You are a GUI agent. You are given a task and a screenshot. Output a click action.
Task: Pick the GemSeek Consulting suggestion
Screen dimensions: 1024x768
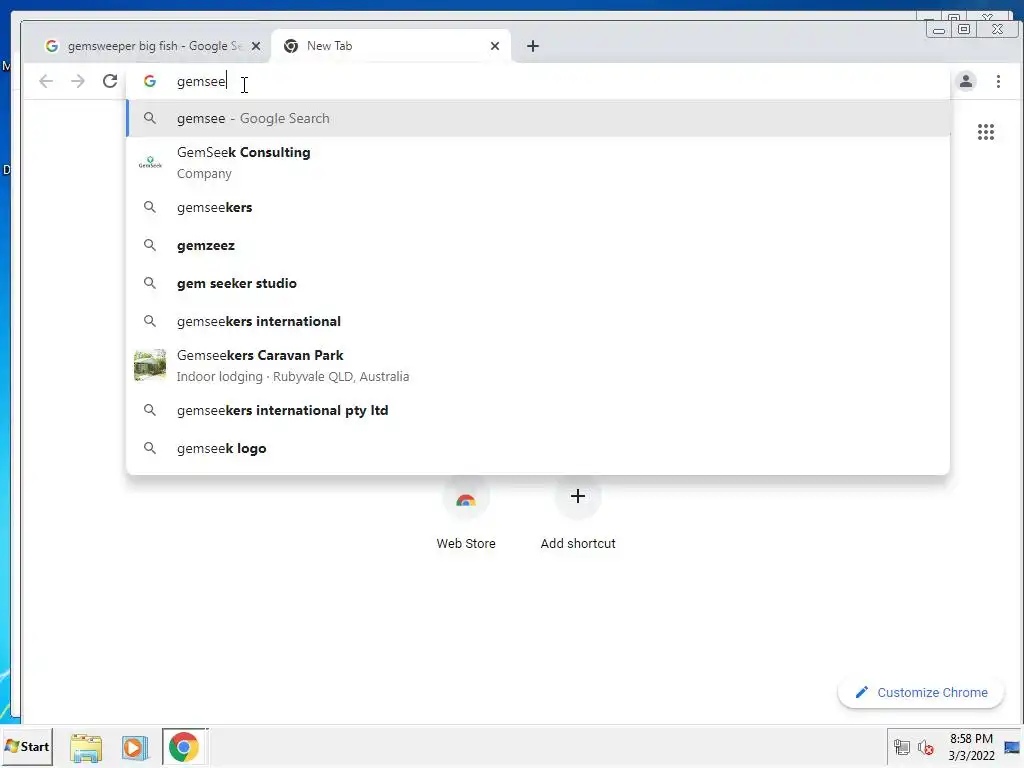[538, 163]
